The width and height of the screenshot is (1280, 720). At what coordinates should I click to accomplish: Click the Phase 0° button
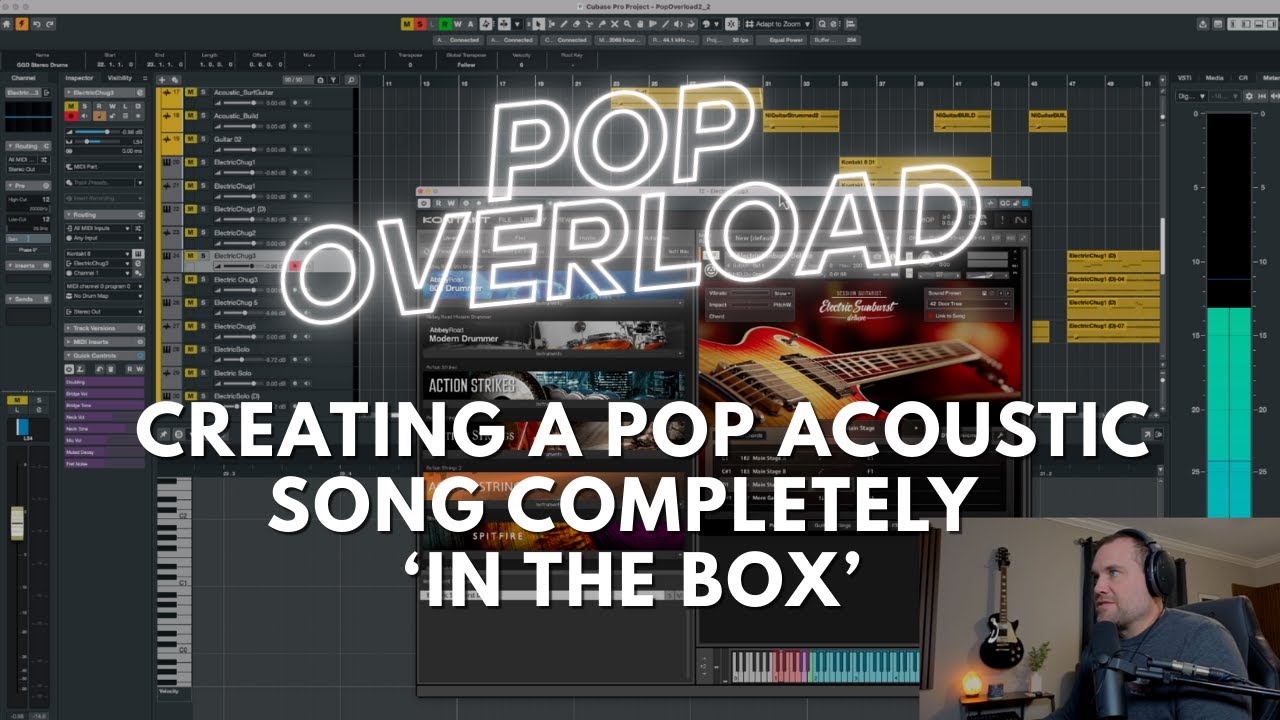(28, 250)
